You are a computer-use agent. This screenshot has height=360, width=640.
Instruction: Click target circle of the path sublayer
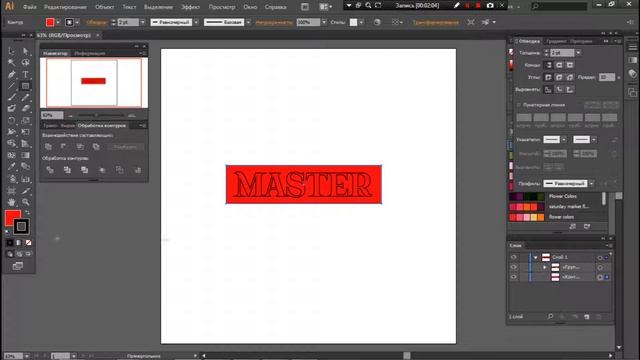pos(600,277)
